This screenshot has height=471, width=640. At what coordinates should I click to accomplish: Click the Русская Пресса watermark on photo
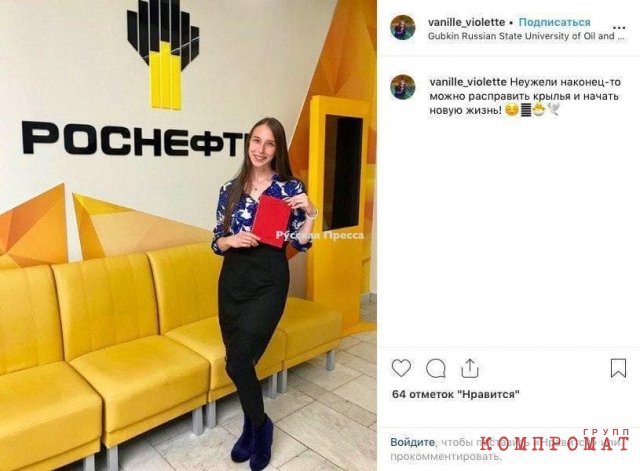pyautogui.click(x=320, y=235)
